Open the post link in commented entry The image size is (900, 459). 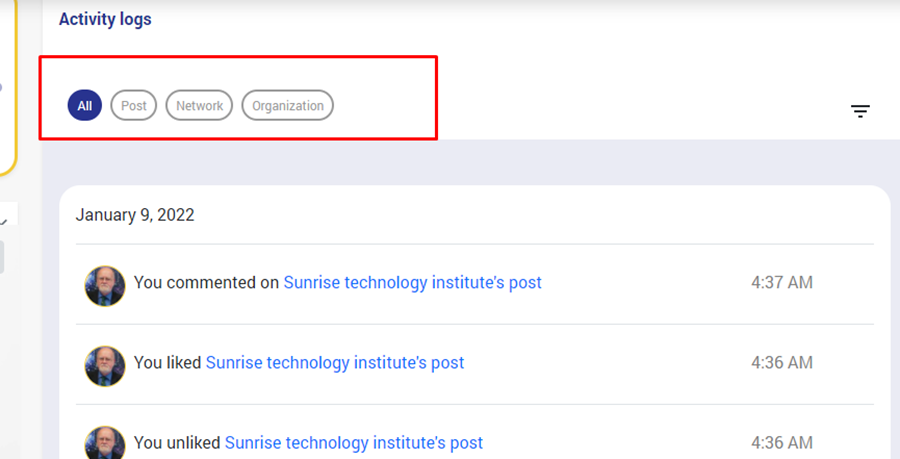click(x=412, y=283)
